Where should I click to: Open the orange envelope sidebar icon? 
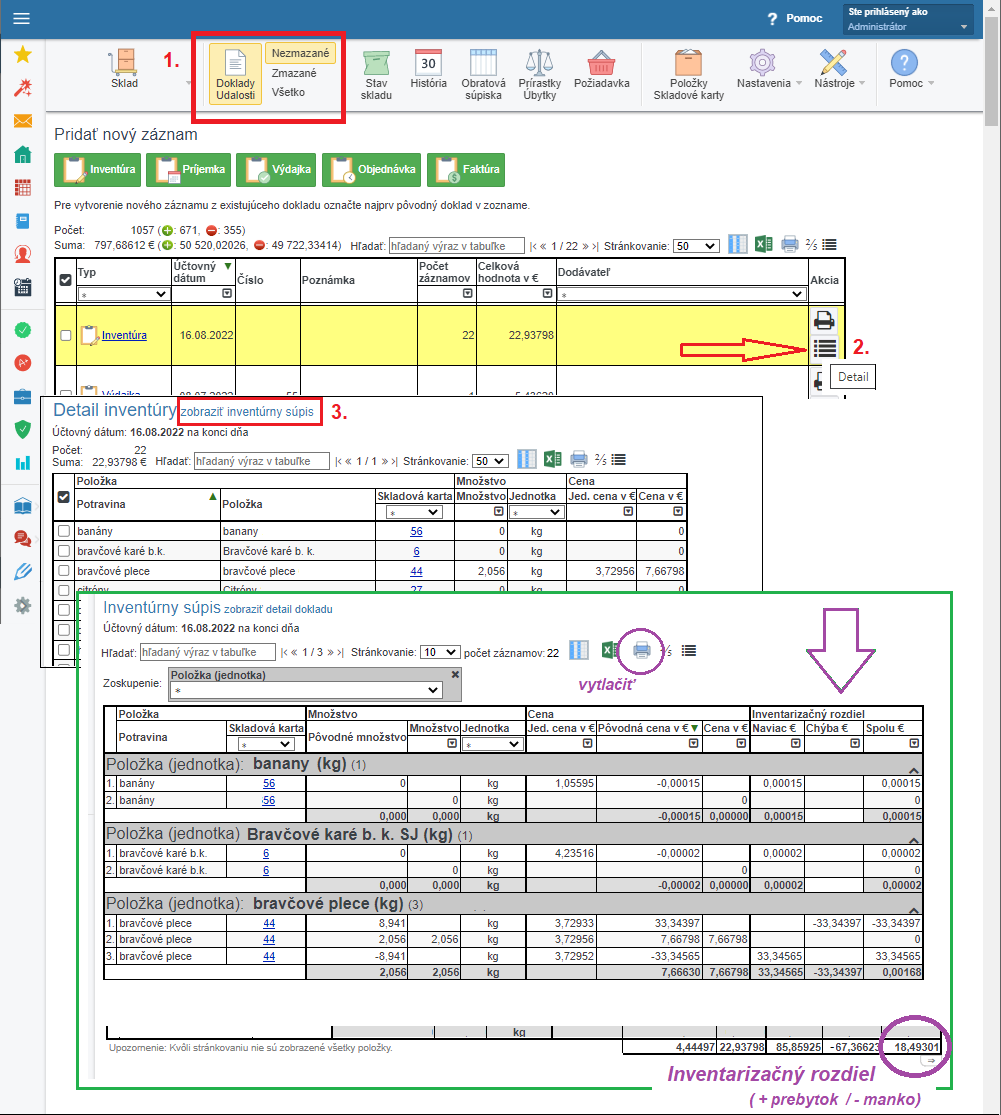23,121
